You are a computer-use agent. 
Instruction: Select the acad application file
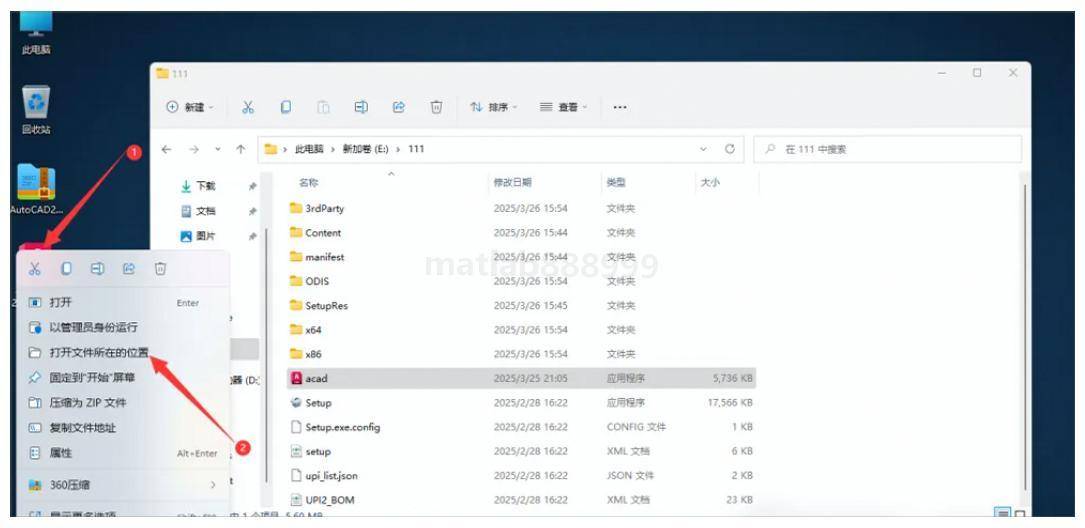pos(521,379)
